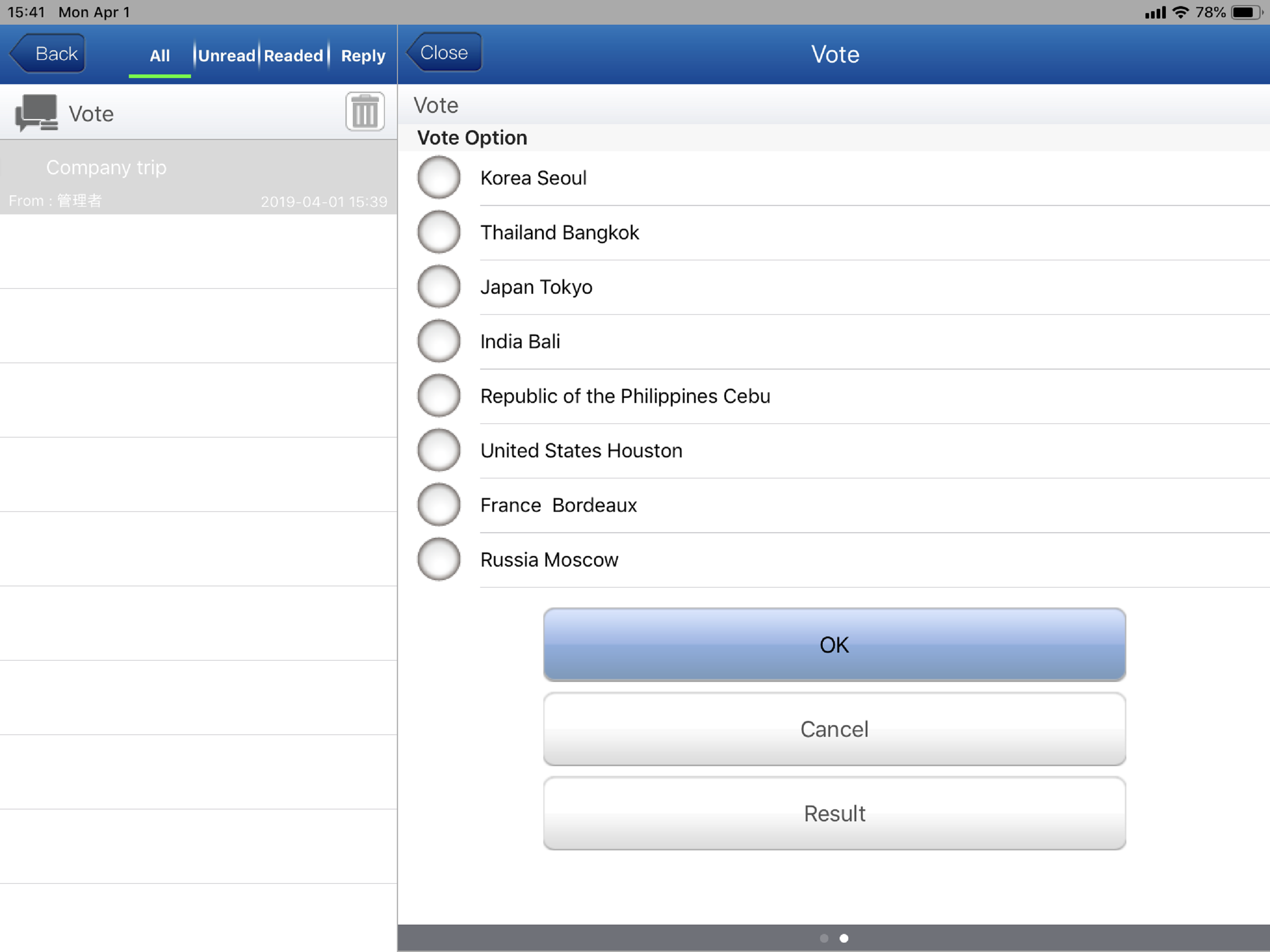
Task: Go Back from the vote list
Action: (48, 53)
